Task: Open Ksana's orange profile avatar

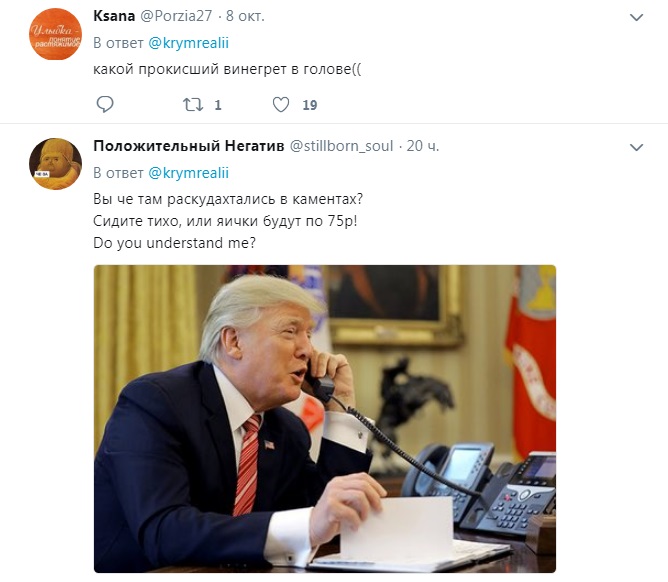Action: (x=55, y=34)
